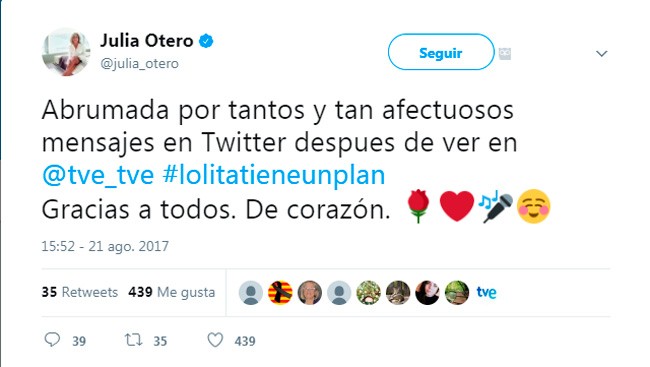Click the microphone emoji
The image size is (650, 367).
pos(496,207)
